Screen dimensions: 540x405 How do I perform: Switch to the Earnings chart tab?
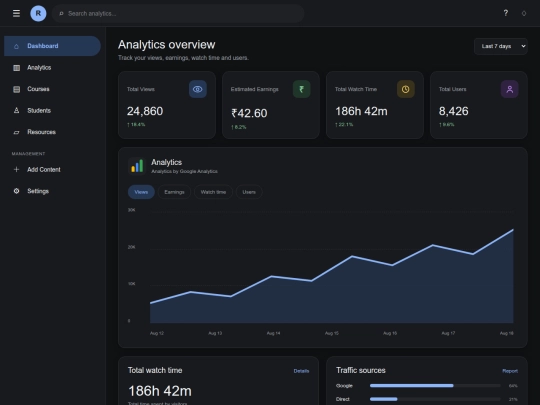point(174,192)
